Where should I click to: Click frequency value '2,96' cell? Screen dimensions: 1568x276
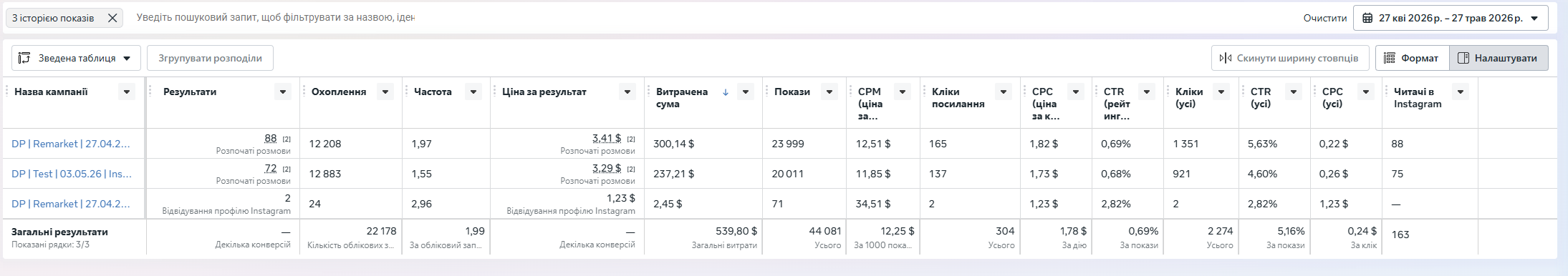[422, 204]
